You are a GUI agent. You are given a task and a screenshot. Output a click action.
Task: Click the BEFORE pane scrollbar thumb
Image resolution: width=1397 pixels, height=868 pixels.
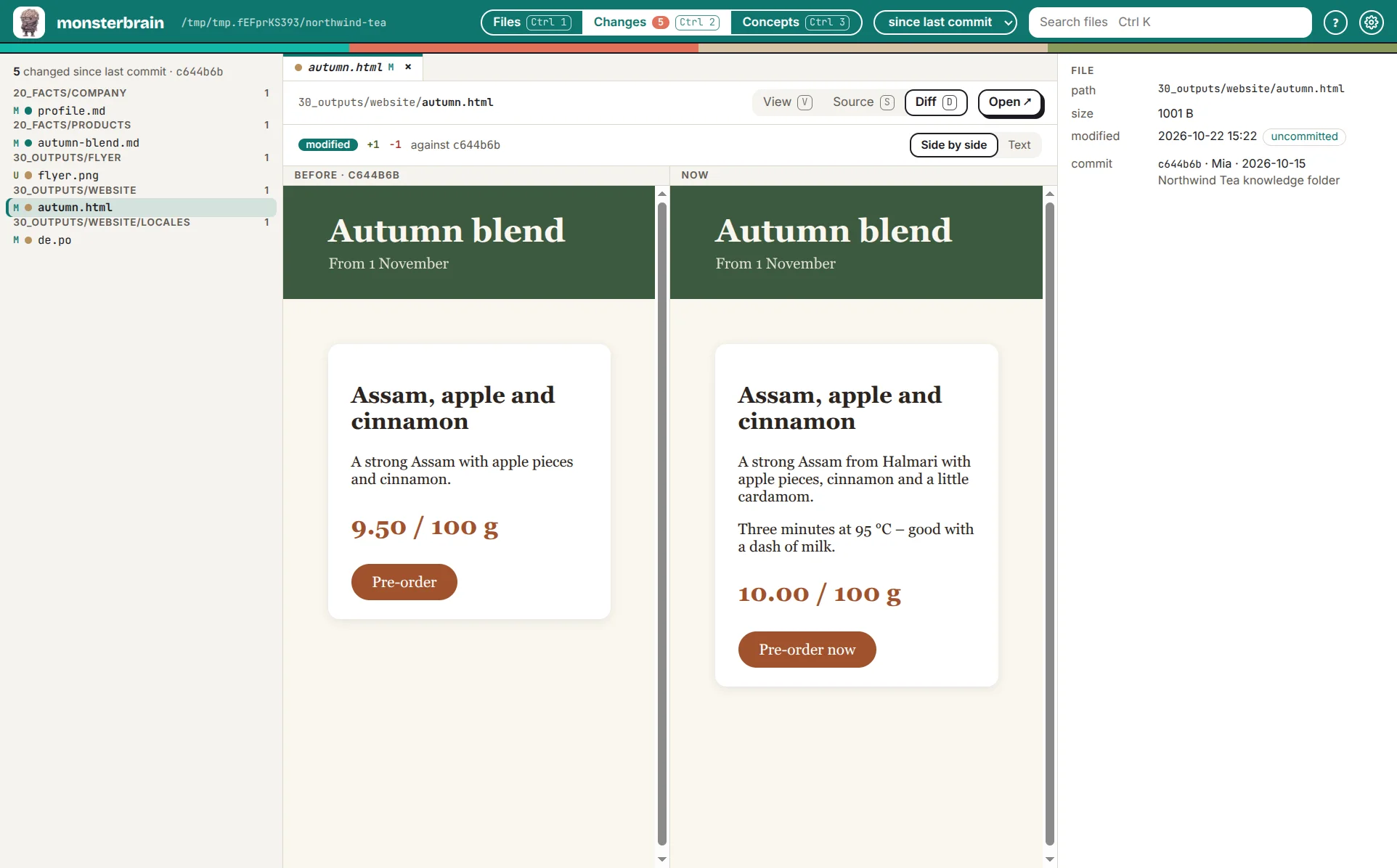pyautogui.click(x=661, y=523)
